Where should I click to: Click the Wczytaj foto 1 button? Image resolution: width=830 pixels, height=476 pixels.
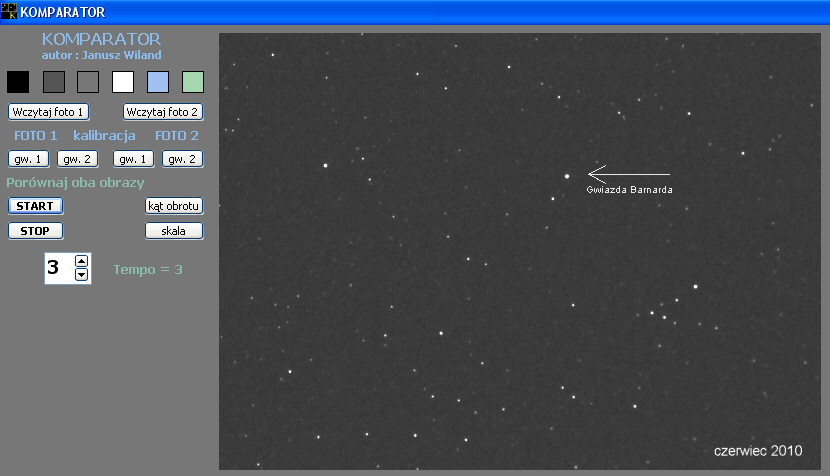pos(48,112)
